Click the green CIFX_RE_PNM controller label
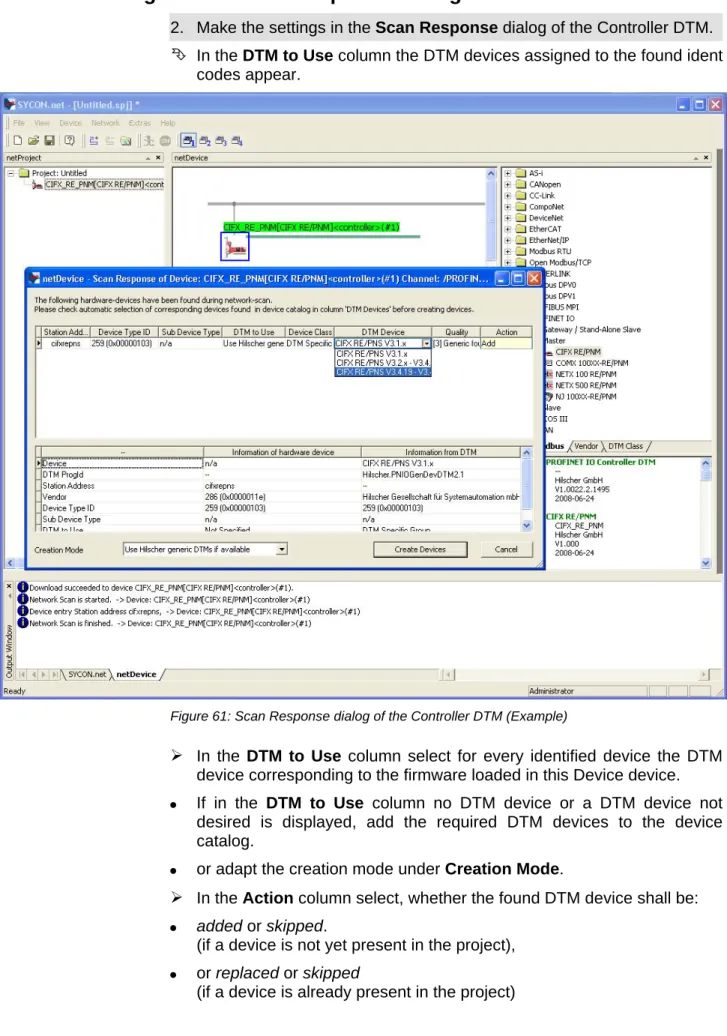Image resolution: width=727 pixels, height=1036 pixels. (311, 227)
